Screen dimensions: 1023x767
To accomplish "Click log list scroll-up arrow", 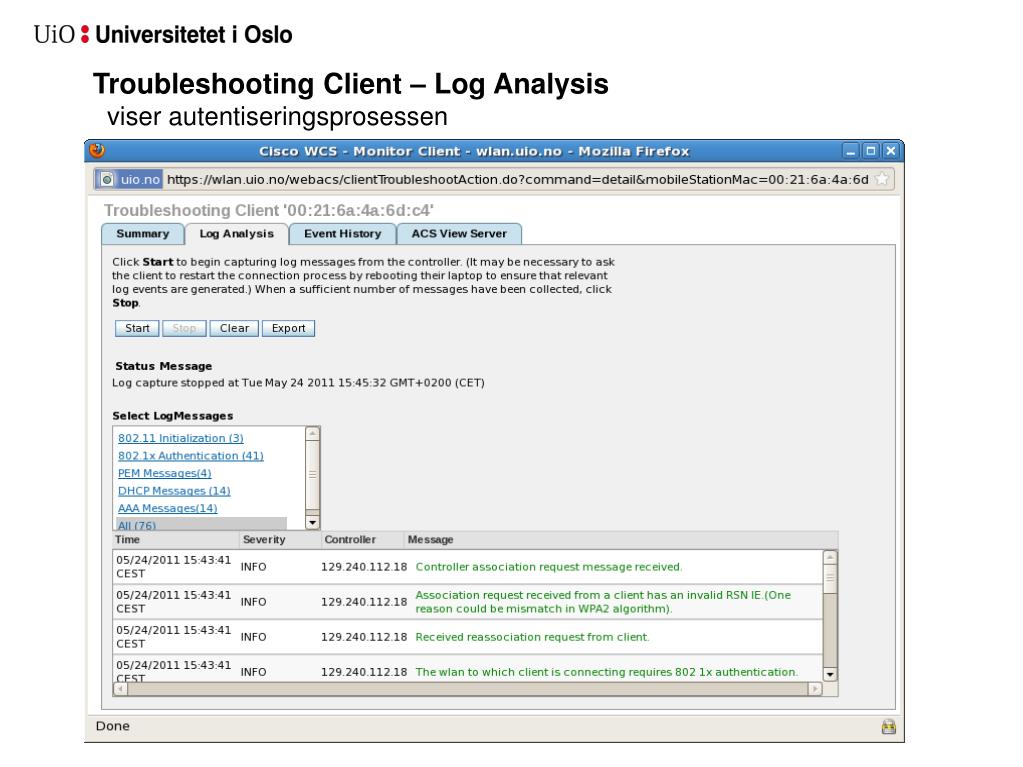I will click(313, 434).
